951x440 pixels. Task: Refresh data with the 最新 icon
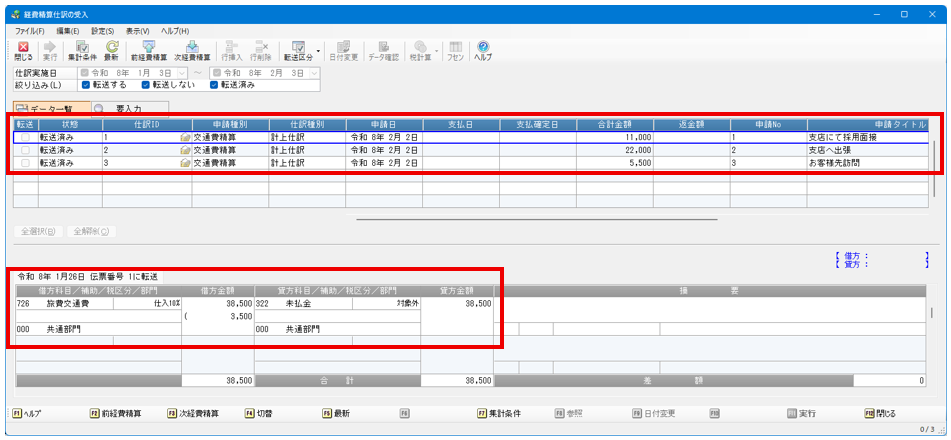(111, 51)
